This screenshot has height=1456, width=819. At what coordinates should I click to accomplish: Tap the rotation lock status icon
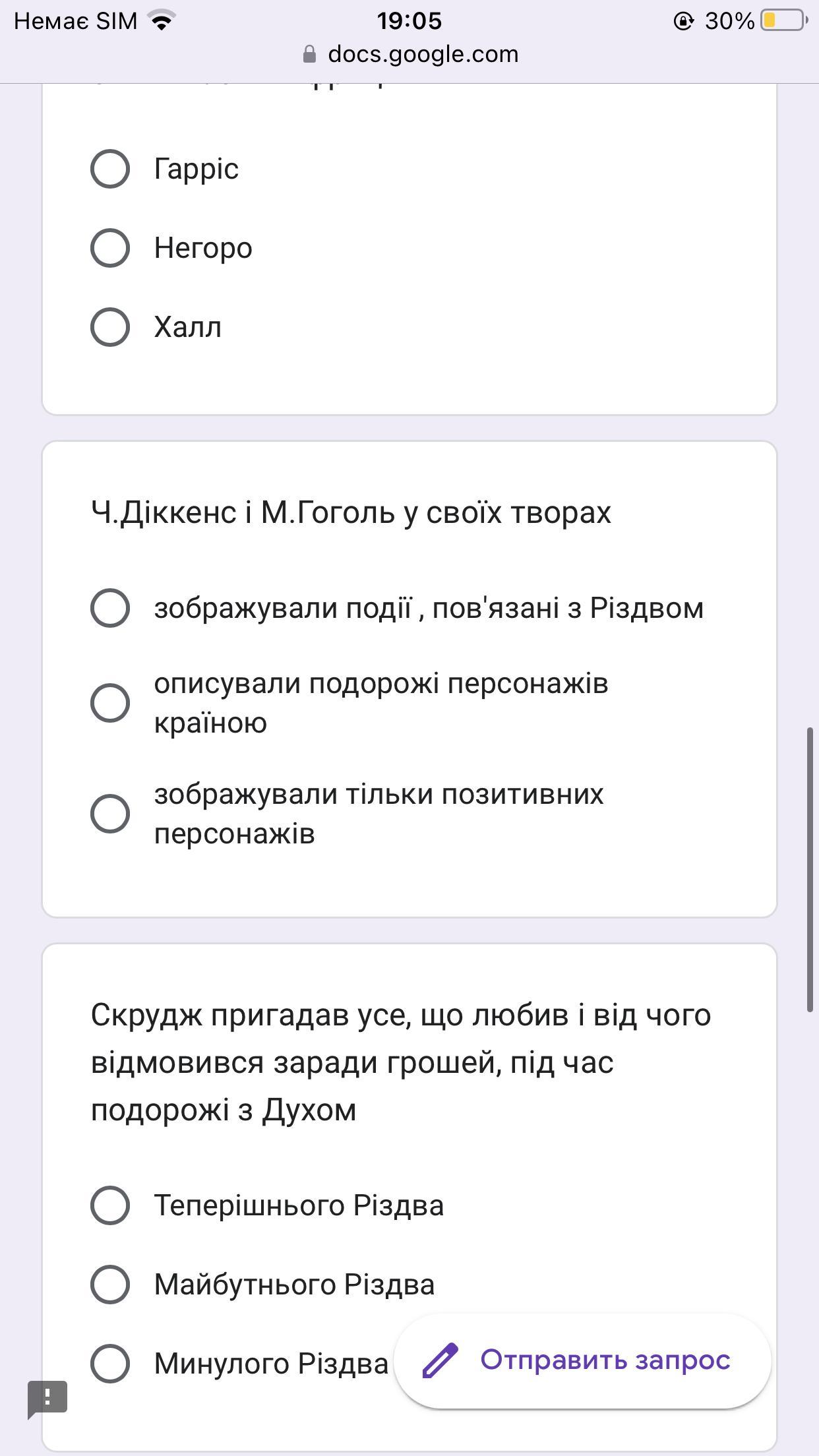(x=683, y=21)
